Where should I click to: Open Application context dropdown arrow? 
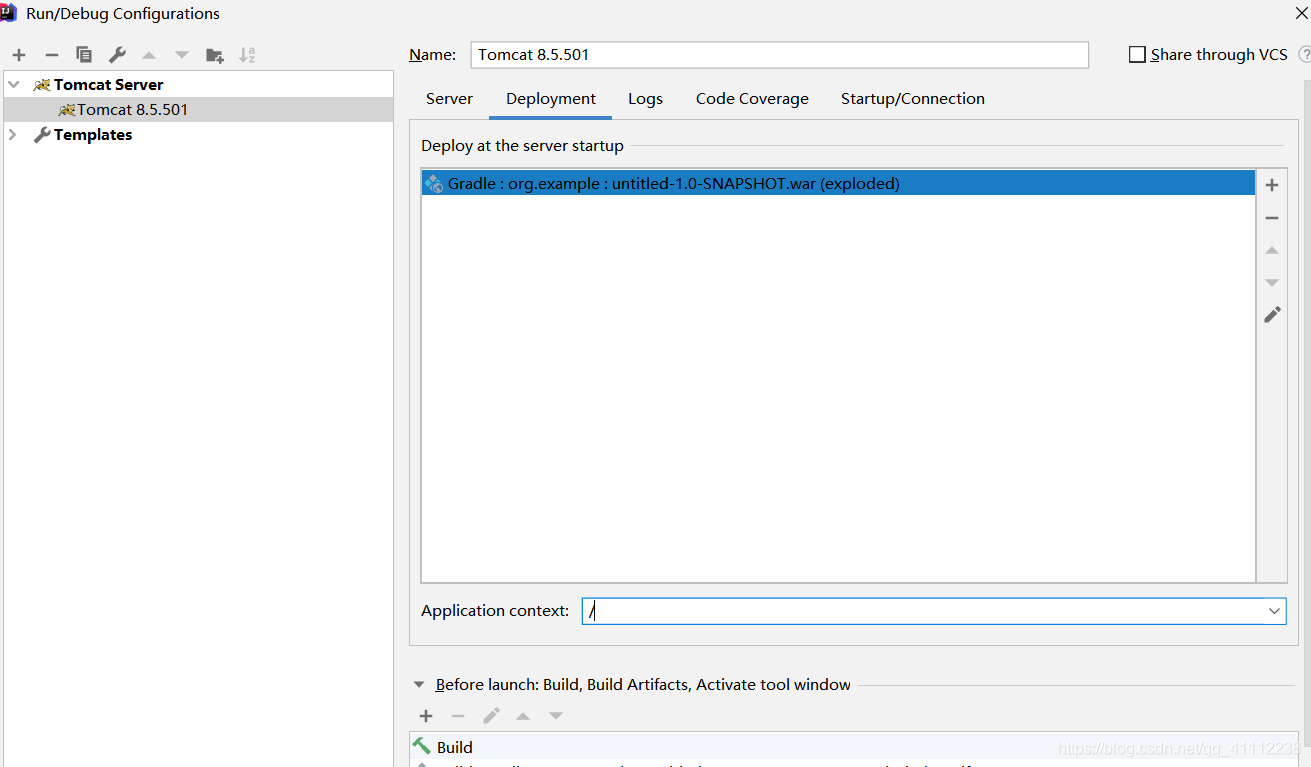pos(1274,611)
